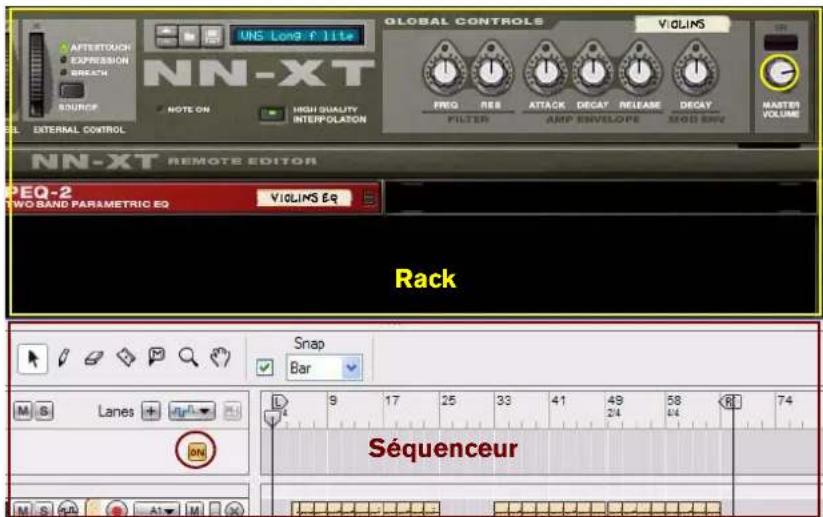Image resolution: width=823 pixels, height=517 pixels.
Task: Click bar 49 with 2/4 signature on ruler
Action: point(615,405)
